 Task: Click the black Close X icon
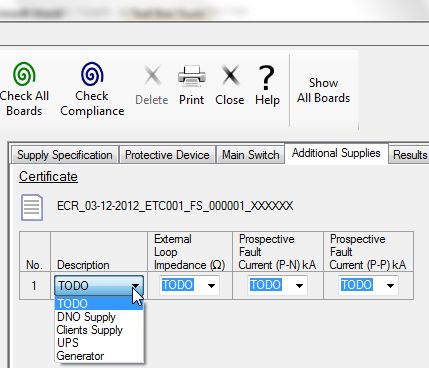(230, 75)
